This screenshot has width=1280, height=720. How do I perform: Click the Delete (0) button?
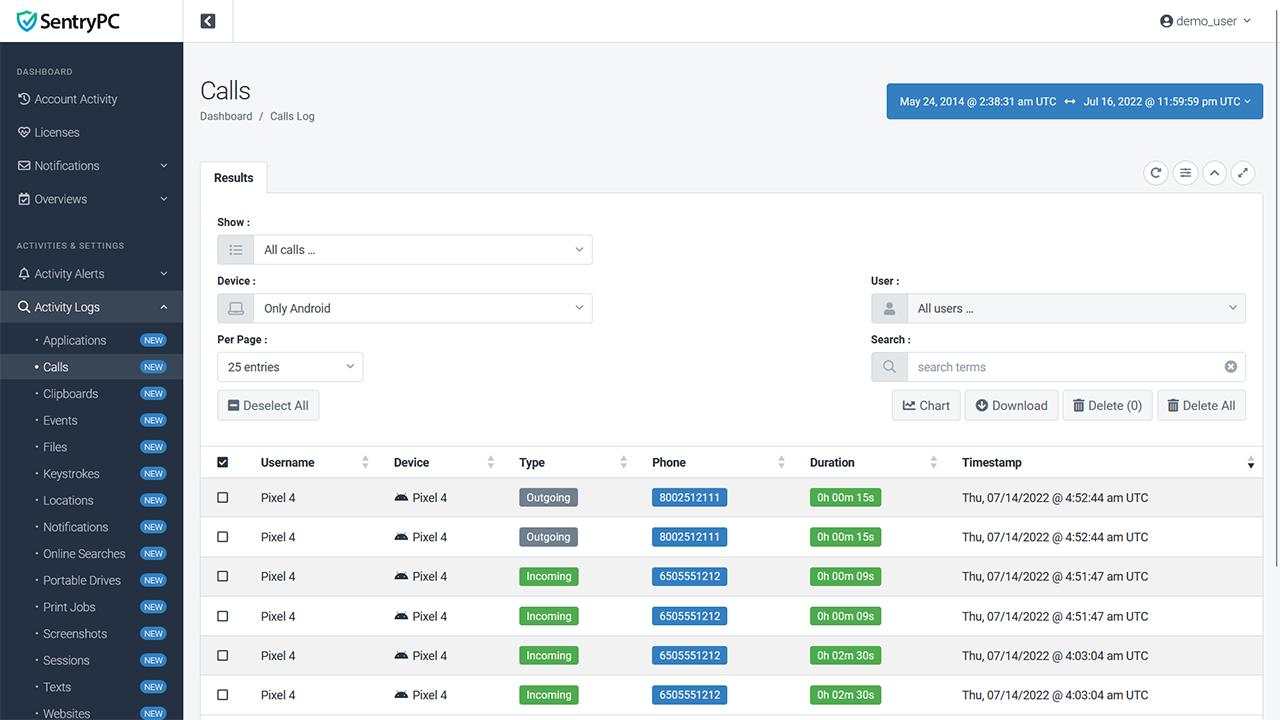point(1107,405)
